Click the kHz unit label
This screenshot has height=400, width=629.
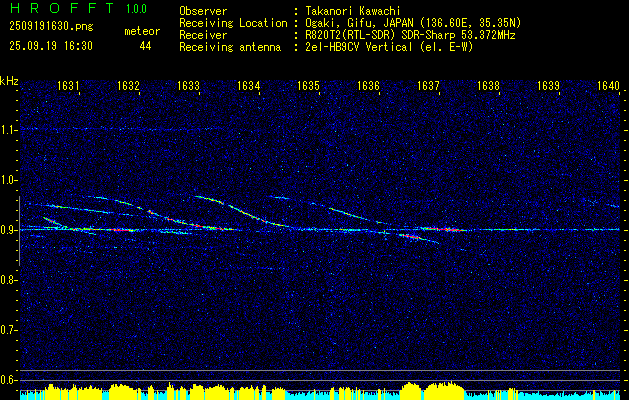coord(9,81)
